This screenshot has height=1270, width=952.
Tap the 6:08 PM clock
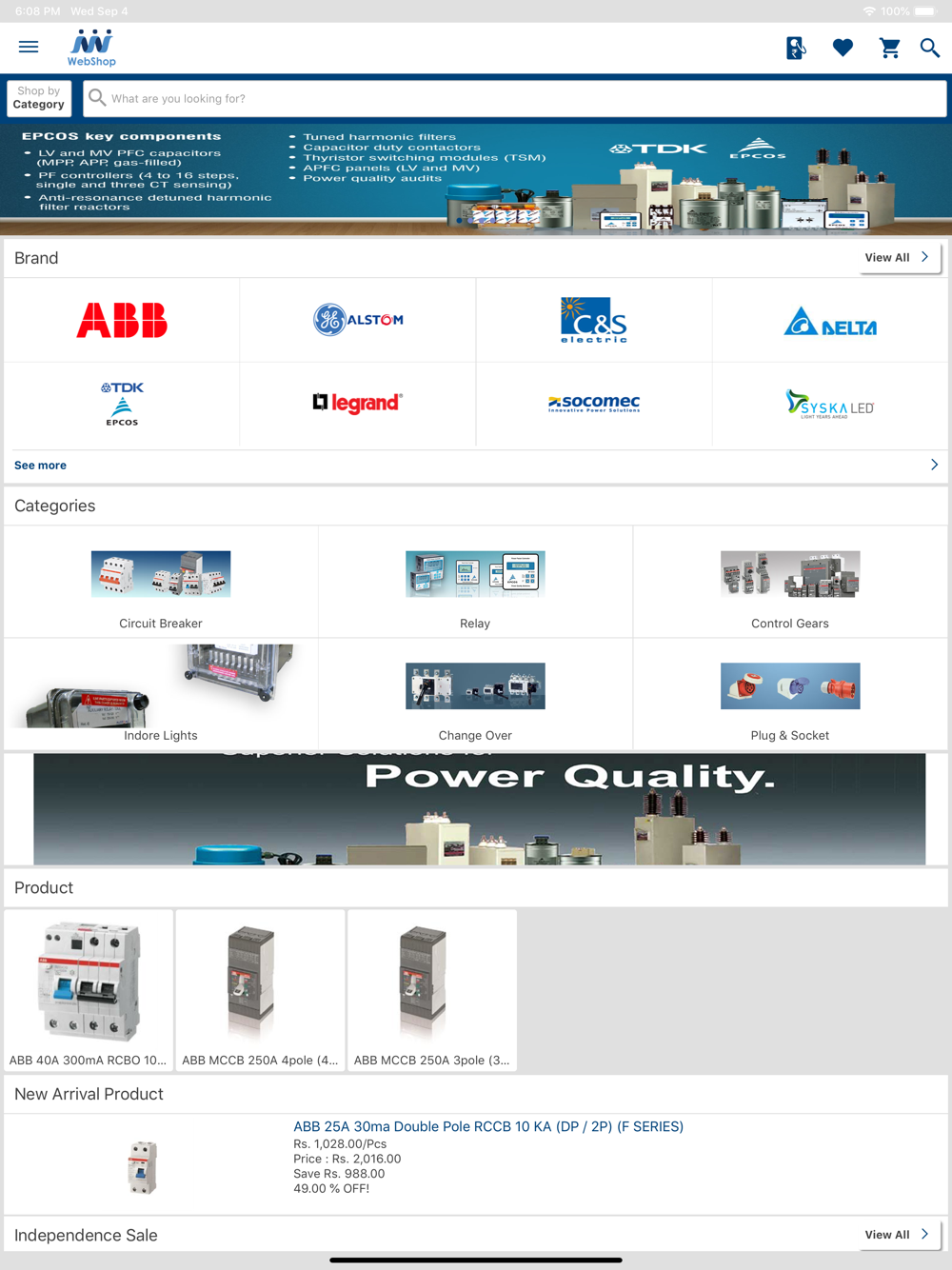(x=37, y=11)
